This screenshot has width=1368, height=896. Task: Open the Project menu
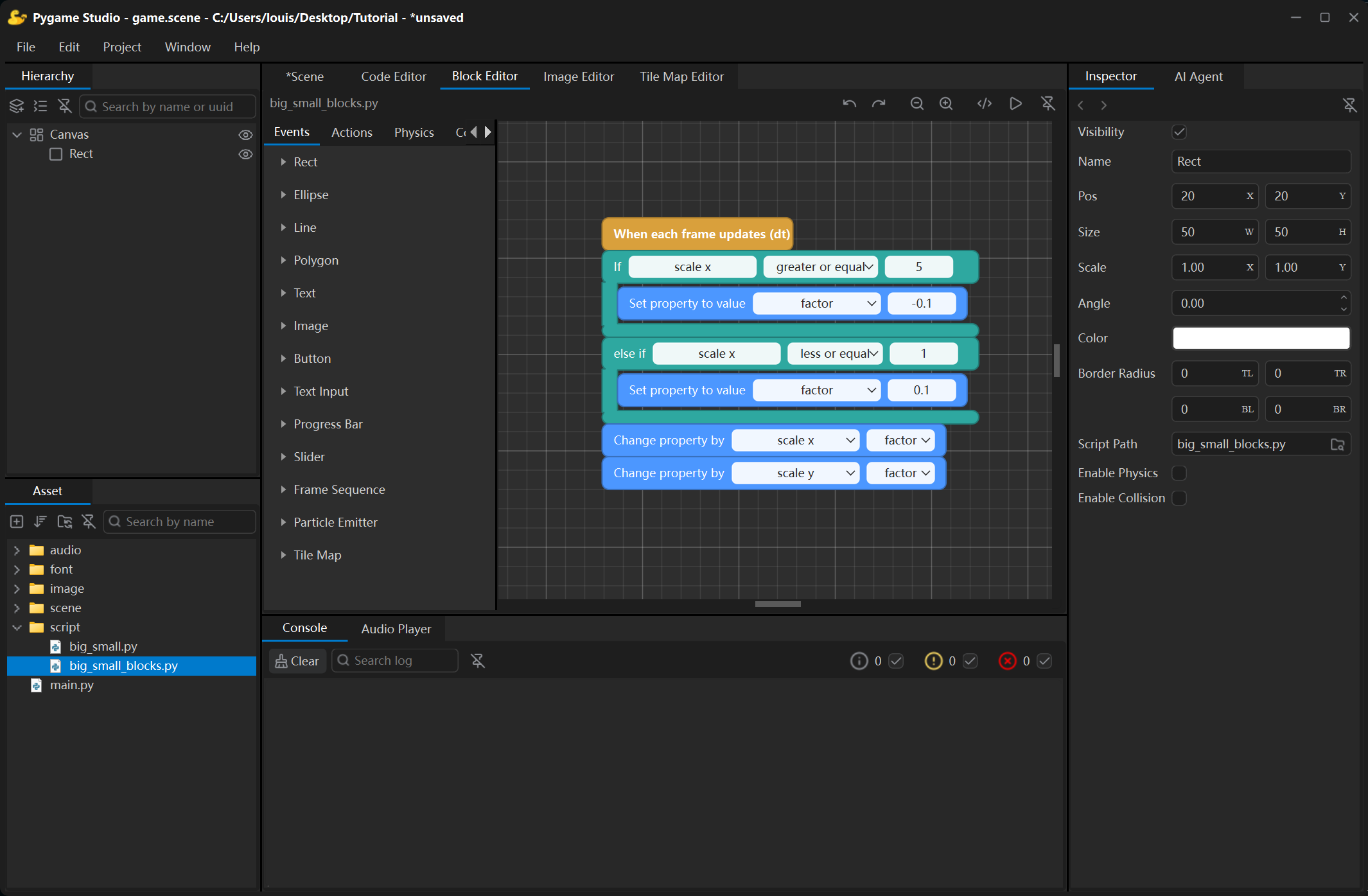(122, 47)
